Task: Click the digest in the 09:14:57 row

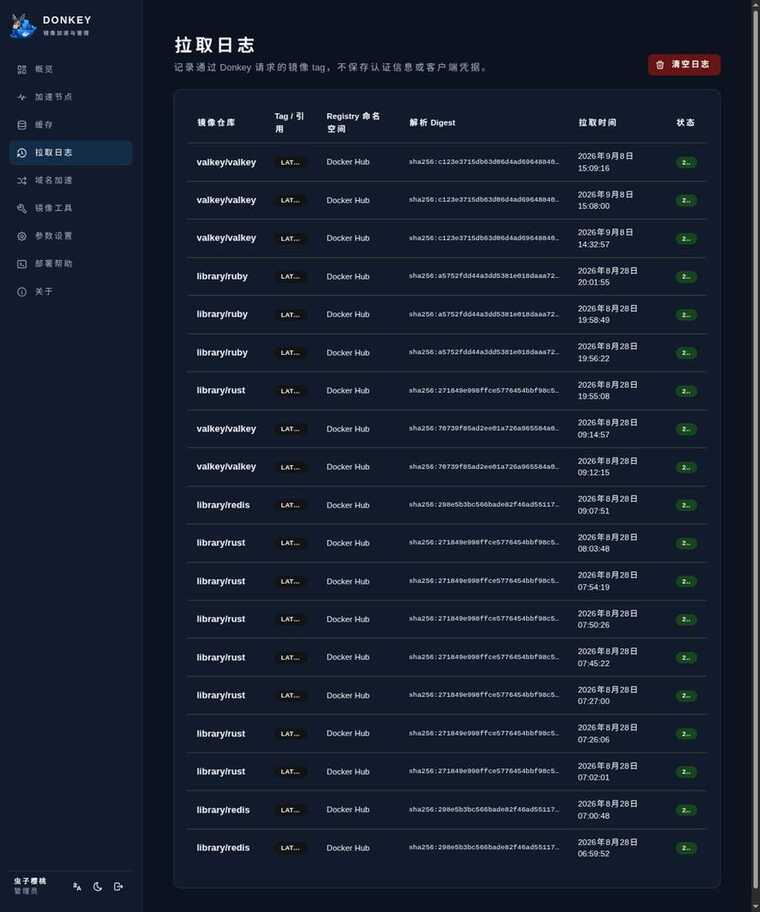Action: (x=484, y=429)
